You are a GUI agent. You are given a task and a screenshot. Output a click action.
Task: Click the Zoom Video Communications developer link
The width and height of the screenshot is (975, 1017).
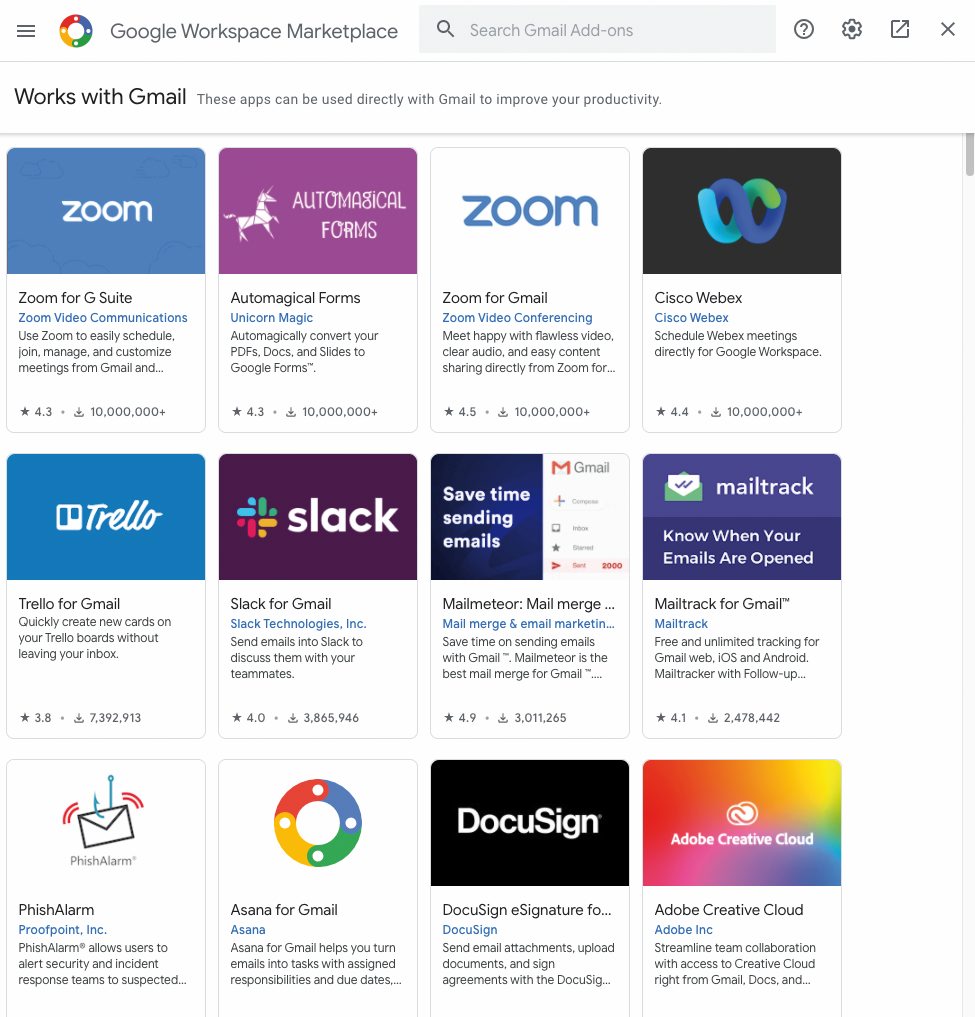[x=102, y=318]
